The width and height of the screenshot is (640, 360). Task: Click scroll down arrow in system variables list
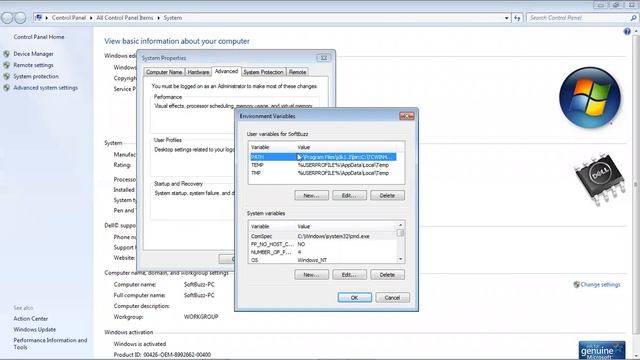pos(400,259)
